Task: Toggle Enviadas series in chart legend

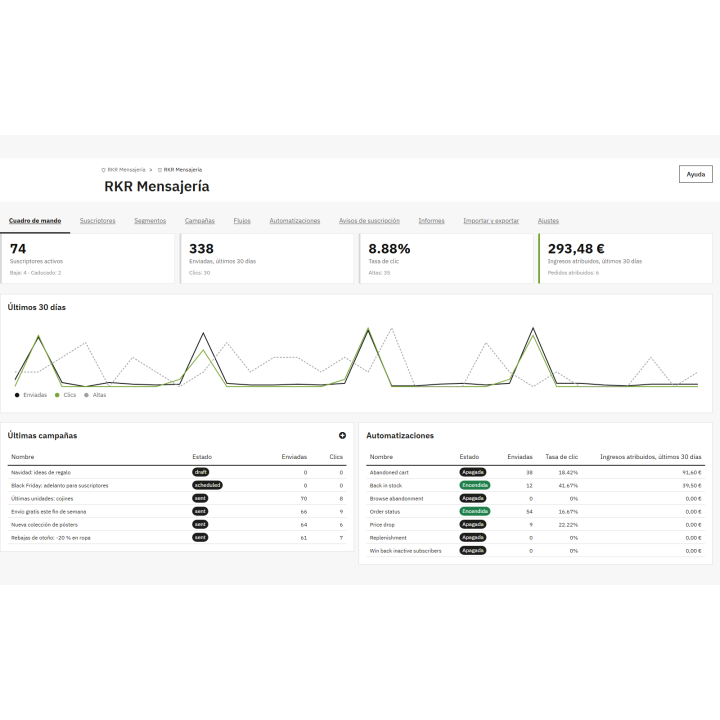Action: point(31,395)
